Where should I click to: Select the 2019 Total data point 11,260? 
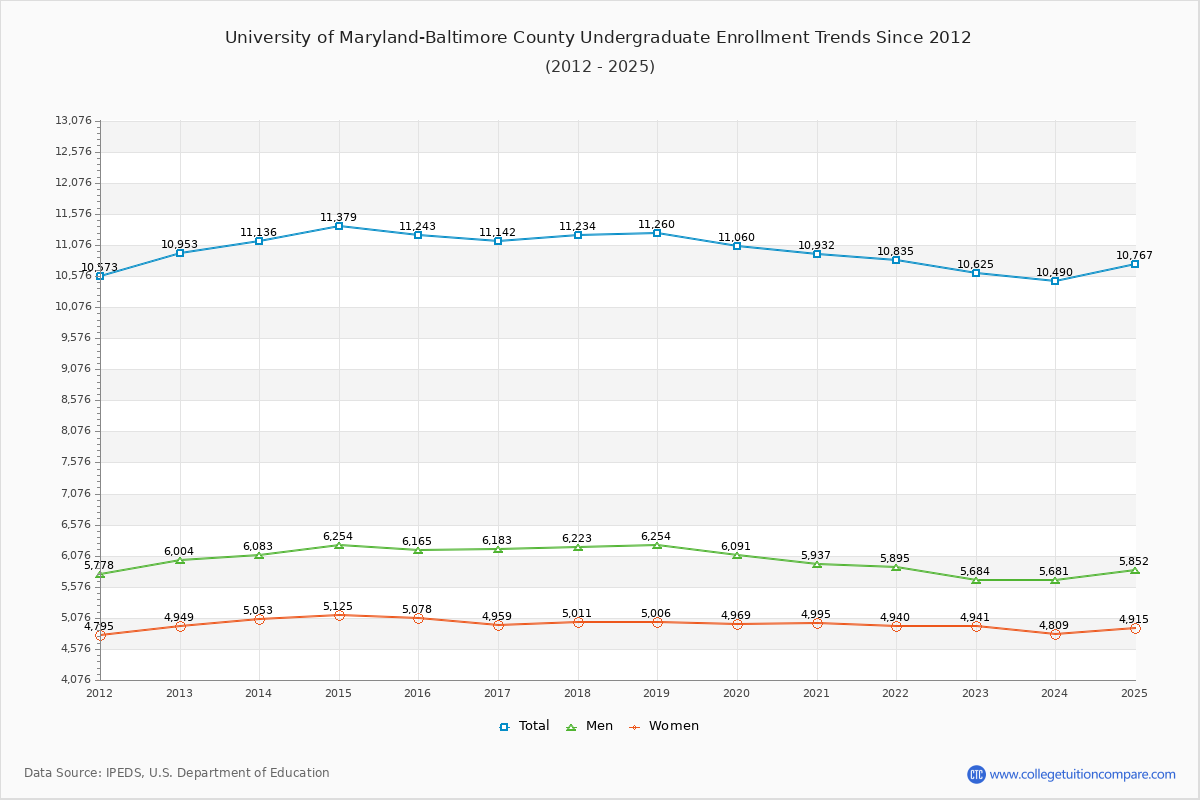point(657,233)
